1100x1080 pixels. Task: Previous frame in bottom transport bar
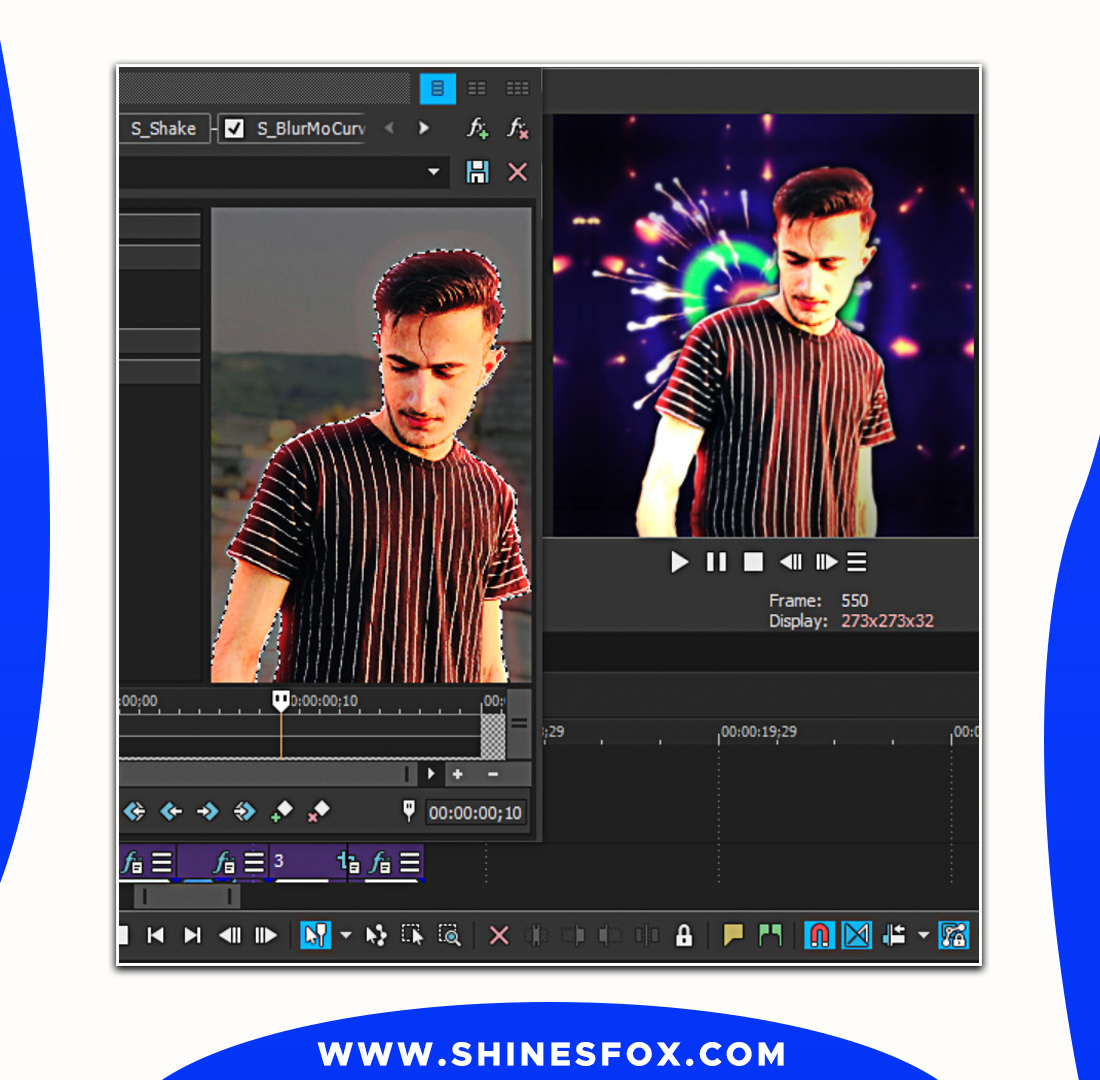[x=229, y=935]
